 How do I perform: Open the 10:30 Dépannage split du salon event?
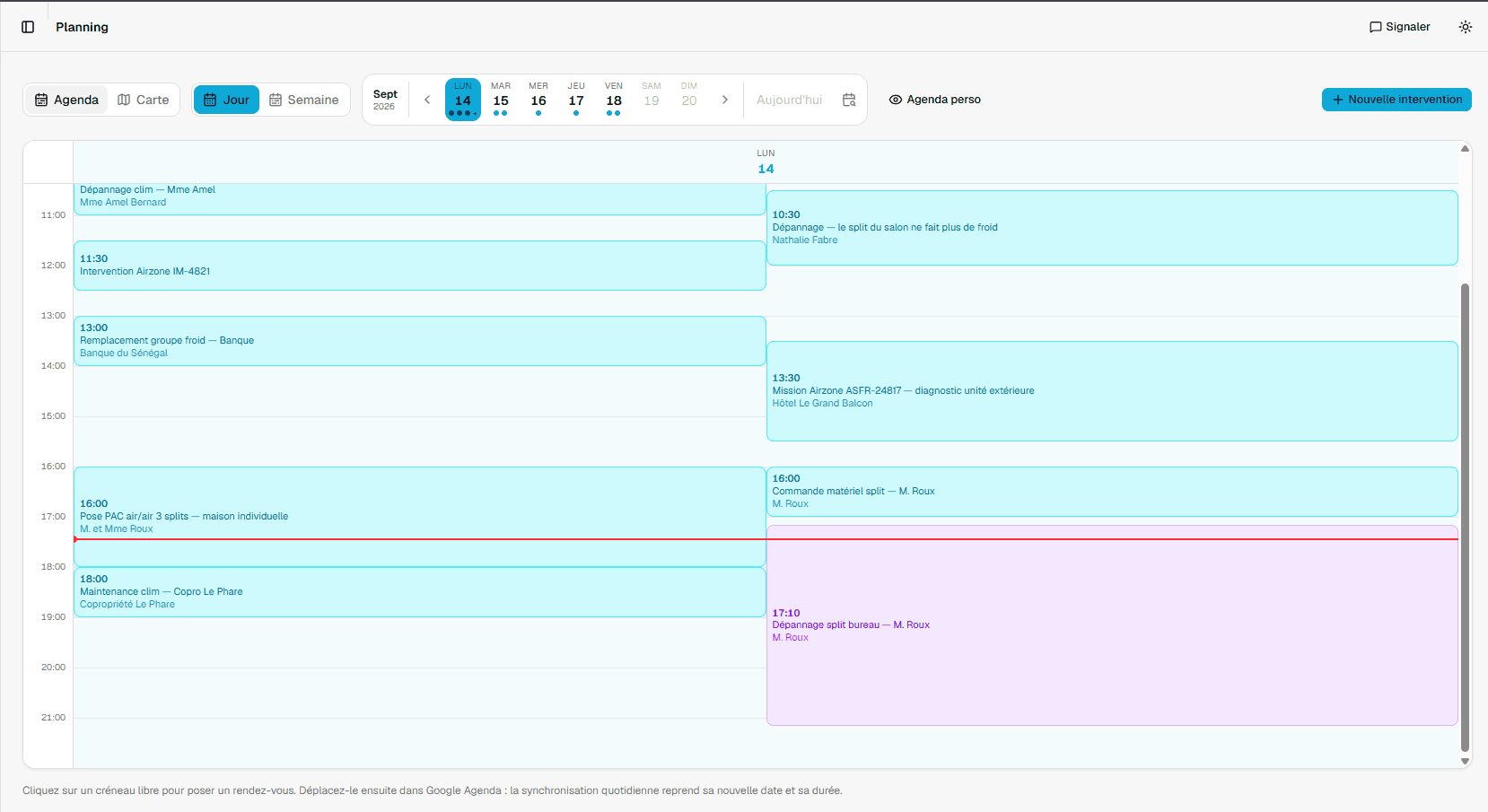click(1112, 228)
